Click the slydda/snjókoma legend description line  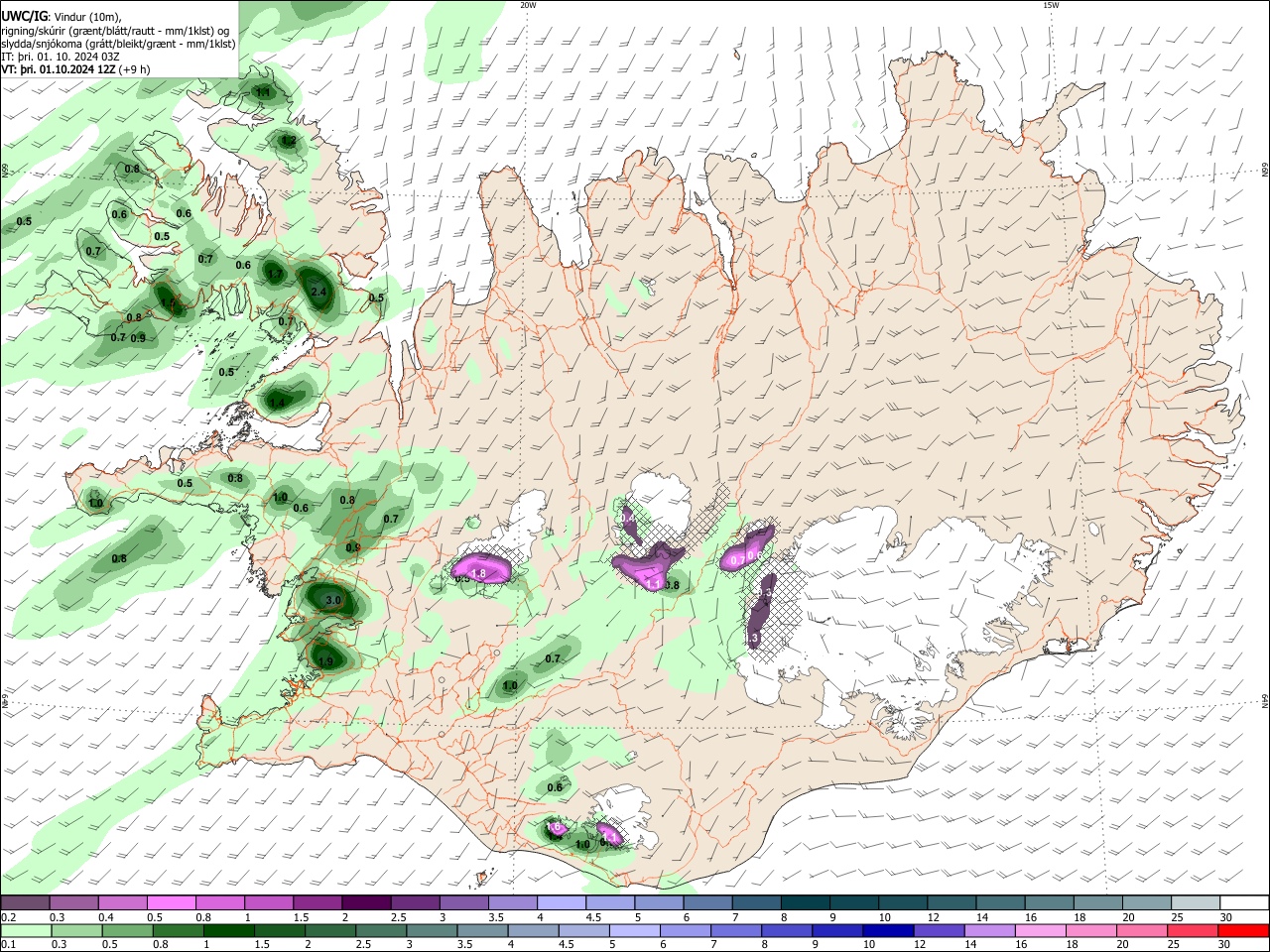tap(118, 44)
